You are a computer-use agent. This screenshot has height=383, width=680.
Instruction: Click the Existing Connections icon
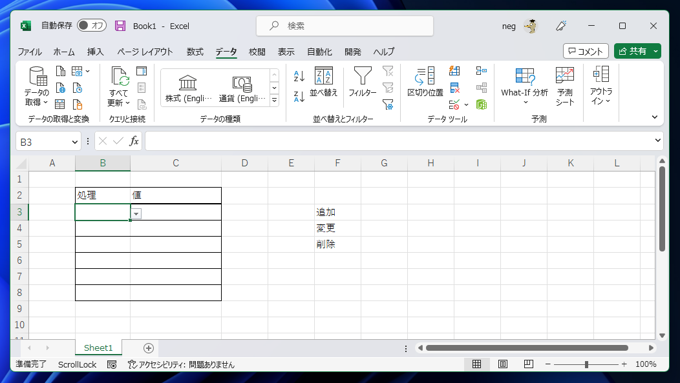[77, 104]
